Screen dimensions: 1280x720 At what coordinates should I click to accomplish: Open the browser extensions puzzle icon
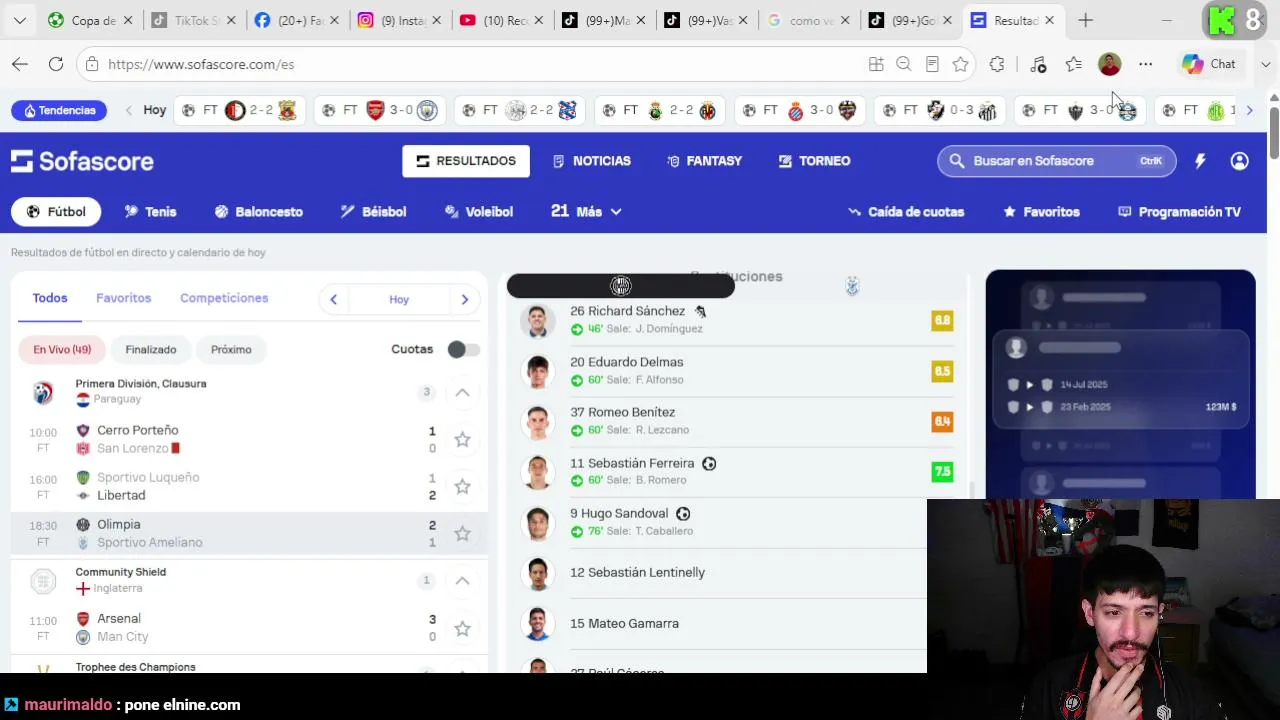(x=997, y=64)
